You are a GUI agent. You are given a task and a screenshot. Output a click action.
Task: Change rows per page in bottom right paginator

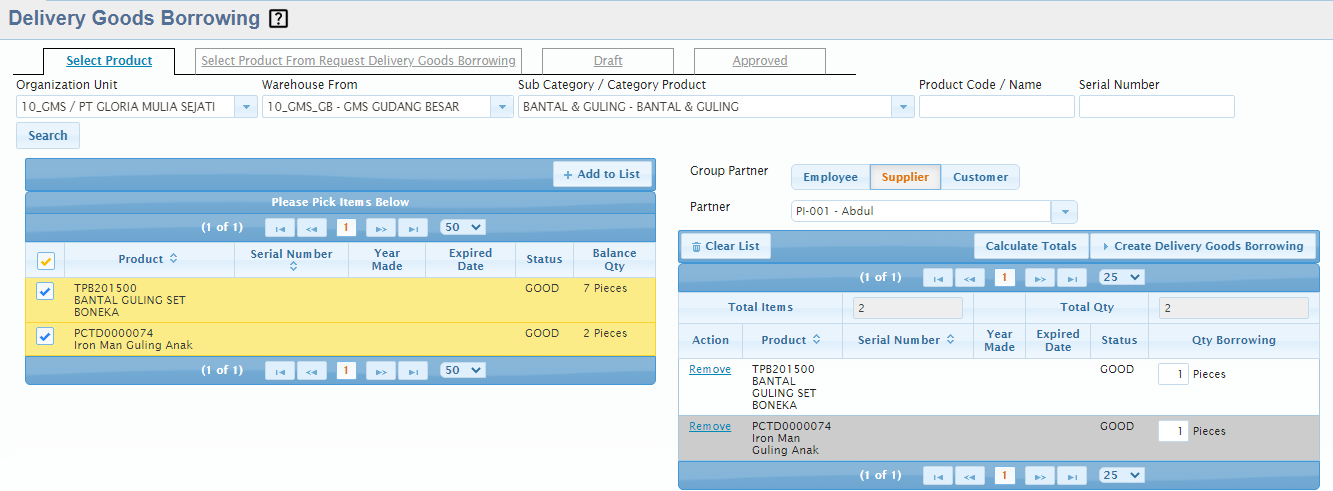click(x=1121, y=475)
